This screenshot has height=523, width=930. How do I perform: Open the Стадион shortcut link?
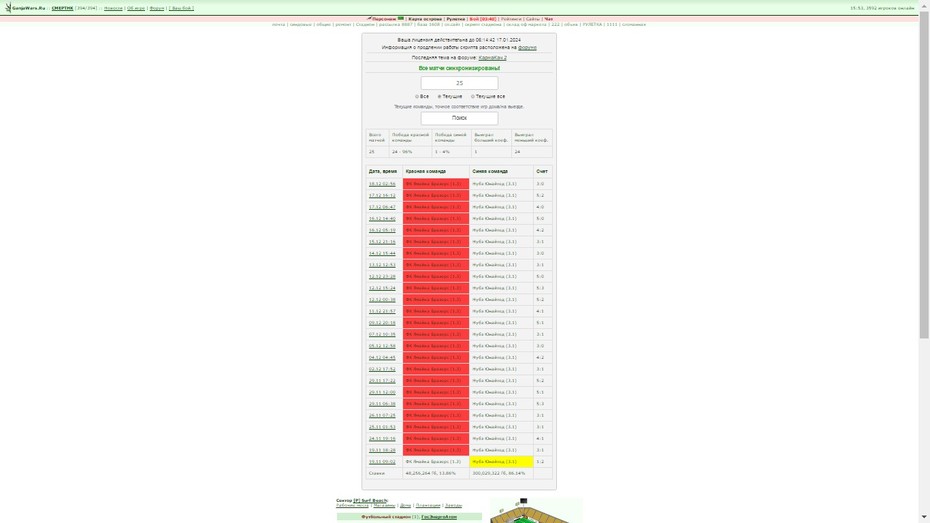365,25
